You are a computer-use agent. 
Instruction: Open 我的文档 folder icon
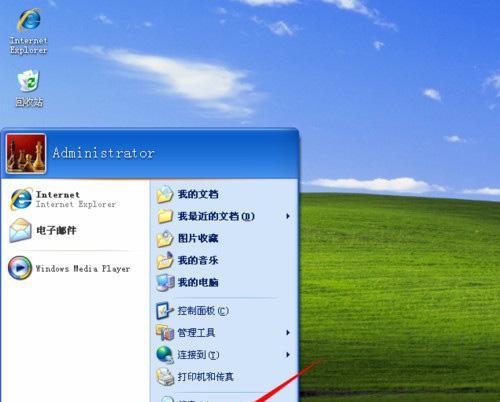165,194
